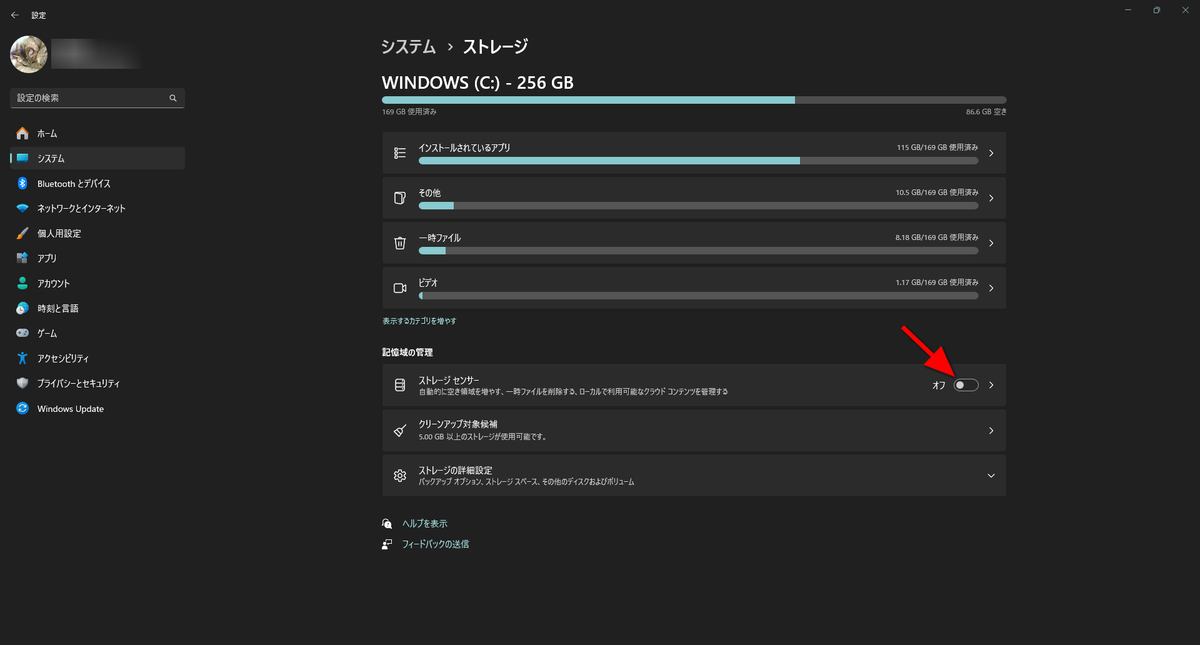Image resolution: width=1200 pixels, height=645 pixels.
Task: Click the システム monitor icon
Action: click(22, 158)
